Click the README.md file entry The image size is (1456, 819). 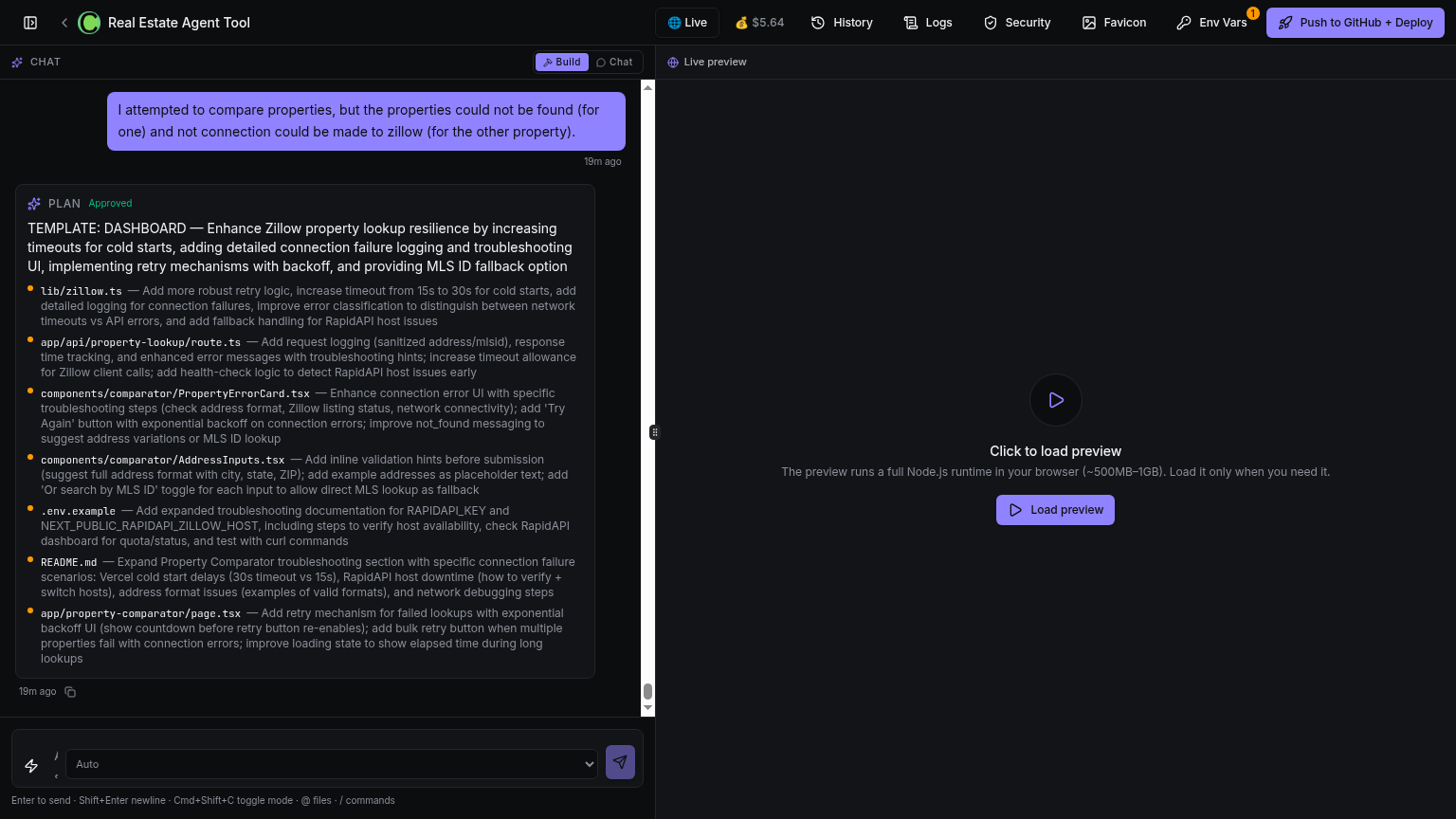[x=68, y=562]
